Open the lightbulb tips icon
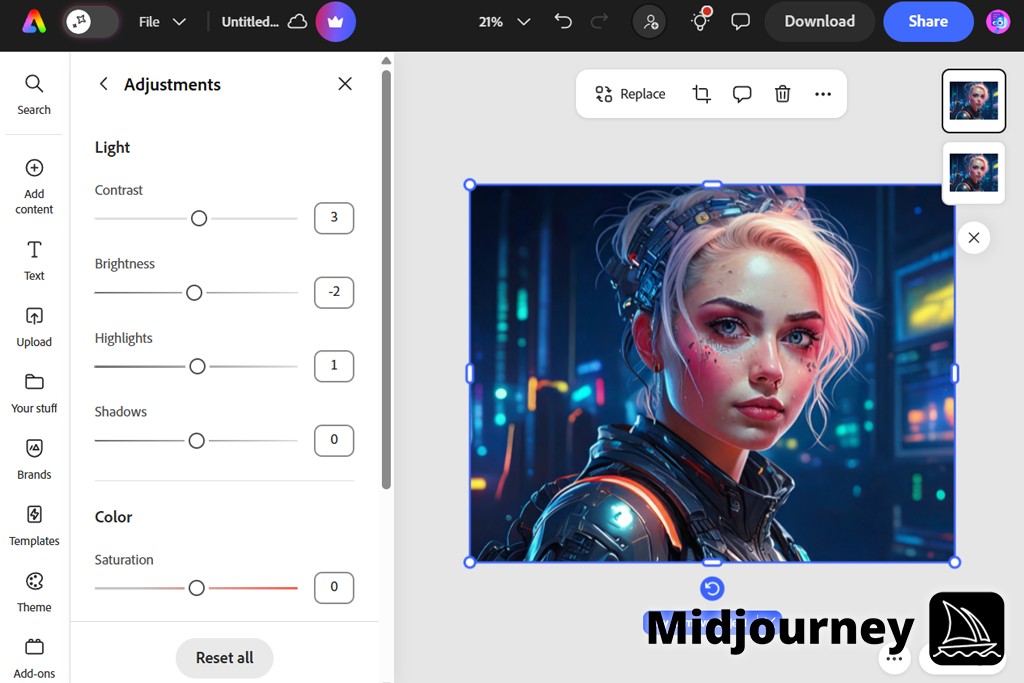 pos(701,20)
